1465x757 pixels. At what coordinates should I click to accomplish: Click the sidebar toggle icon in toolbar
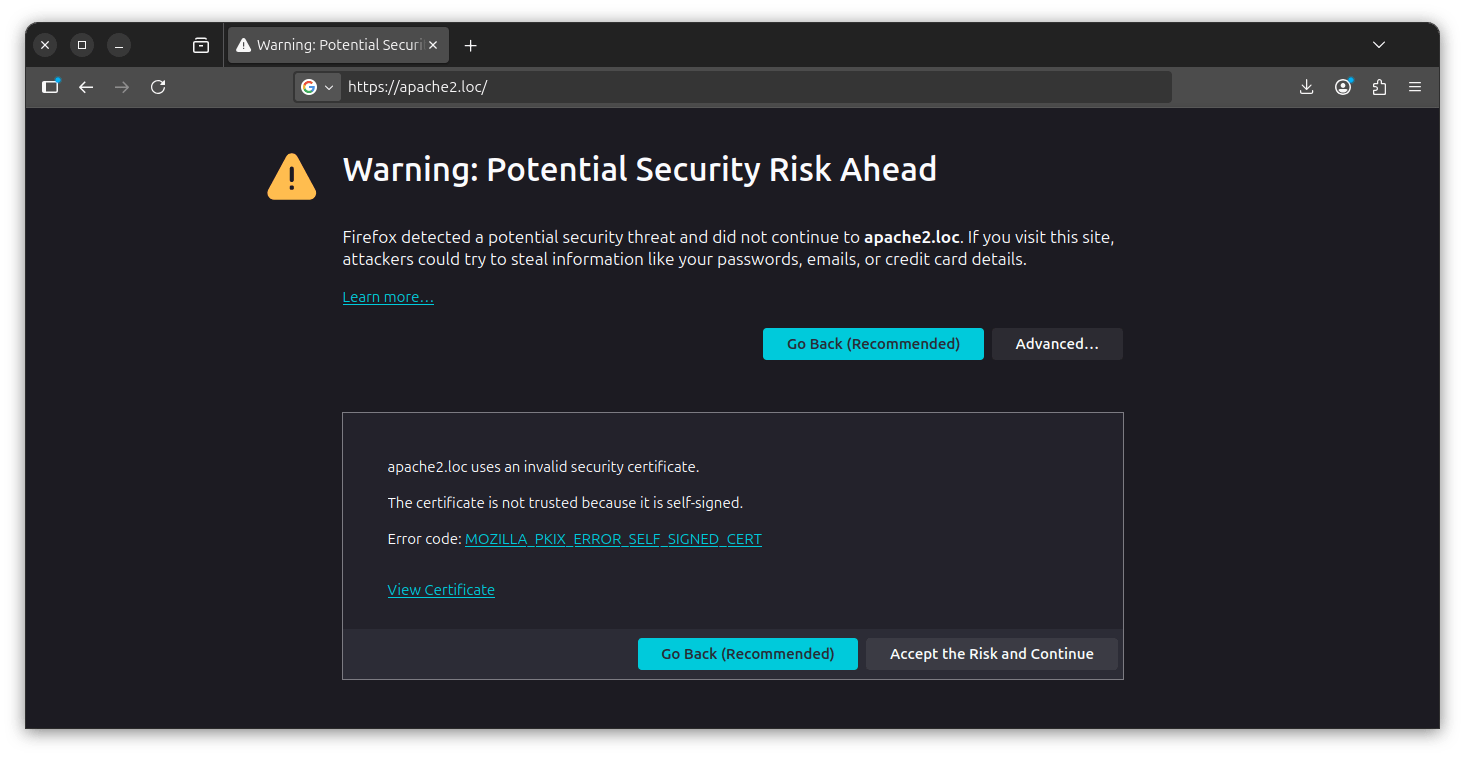50,87
